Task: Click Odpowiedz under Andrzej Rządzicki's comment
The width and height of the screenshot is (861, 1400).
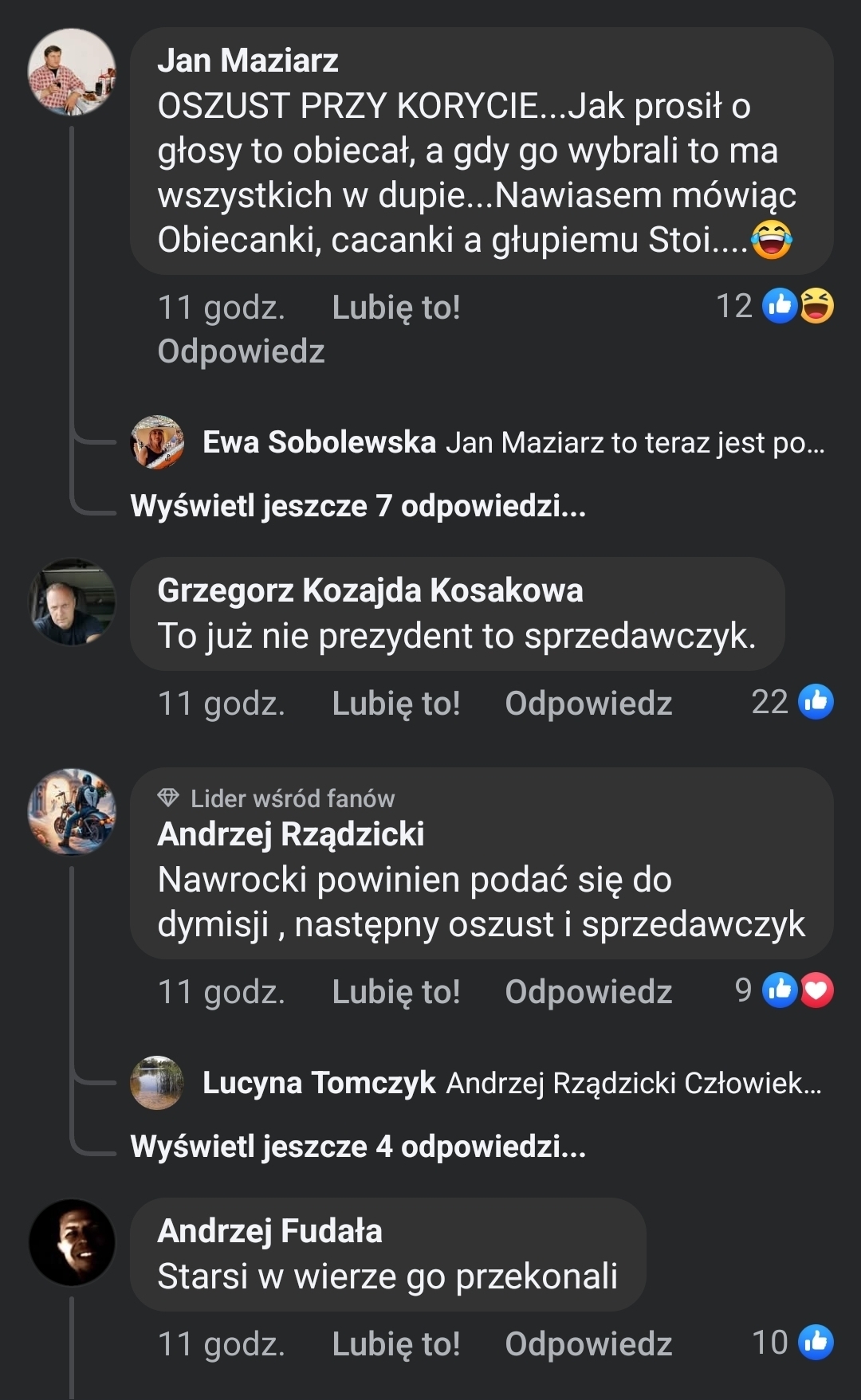Action: 588,992
